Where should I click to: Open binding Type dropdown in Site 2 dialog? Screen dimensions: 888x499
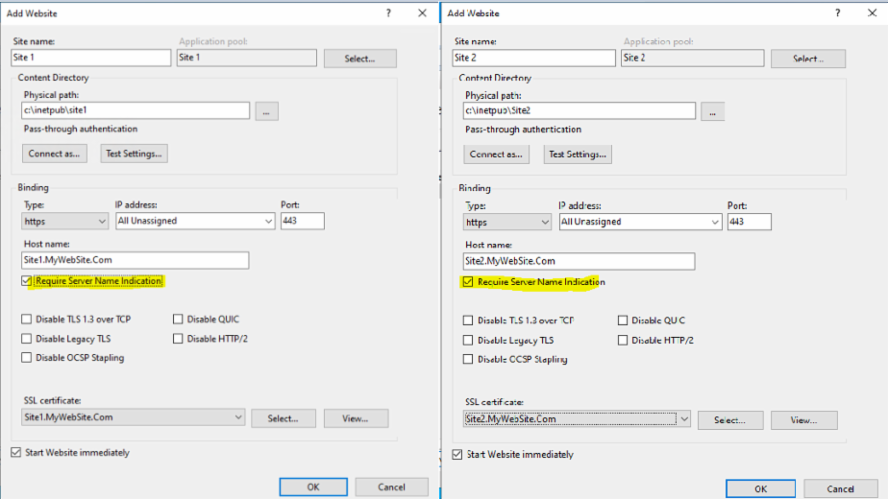coord(507,222)
